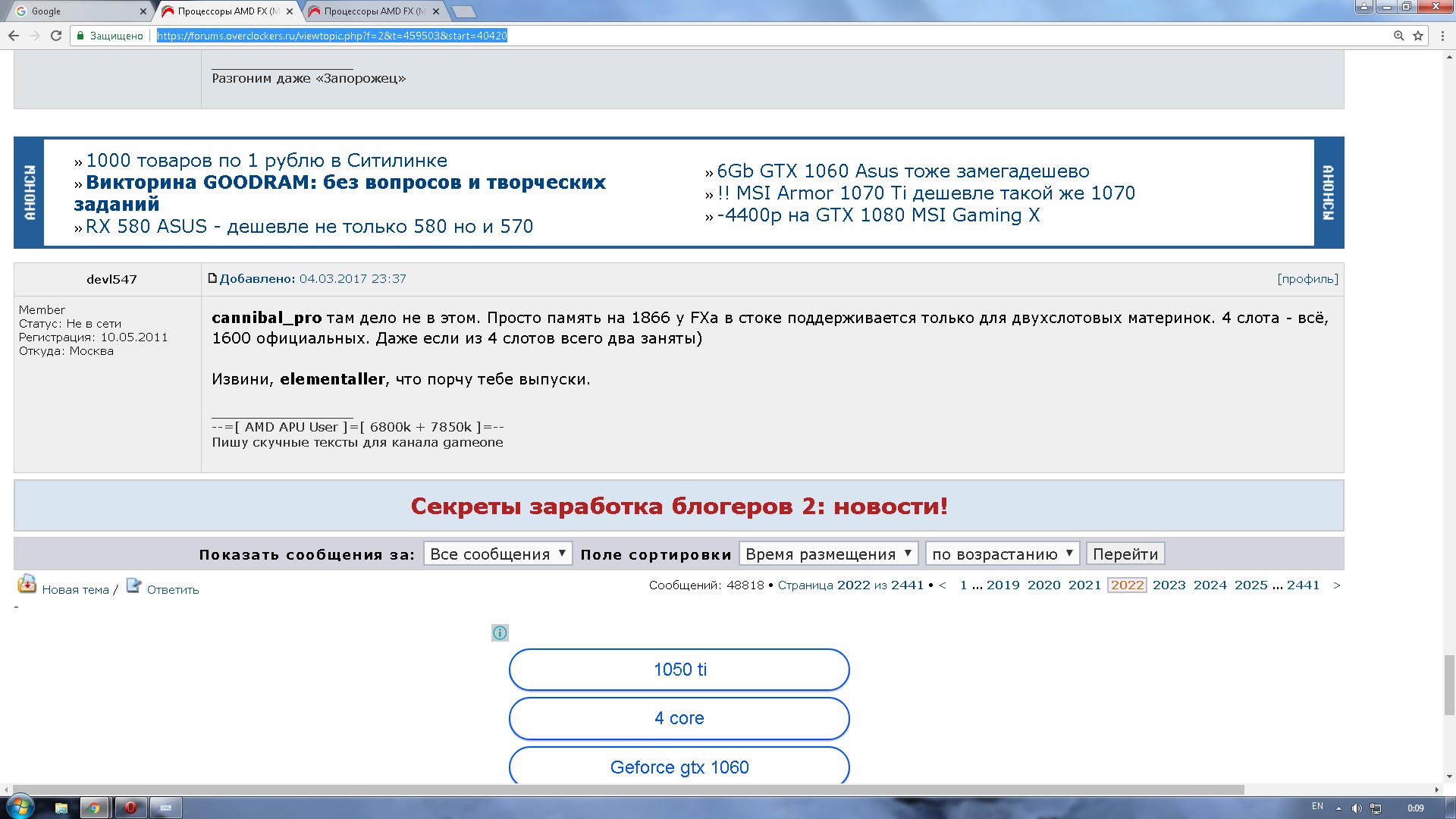Image resolution: width=1456 pixels, height=819 pixels.
Task: Open Chrome menu three dots
Action: point(1442,36)
